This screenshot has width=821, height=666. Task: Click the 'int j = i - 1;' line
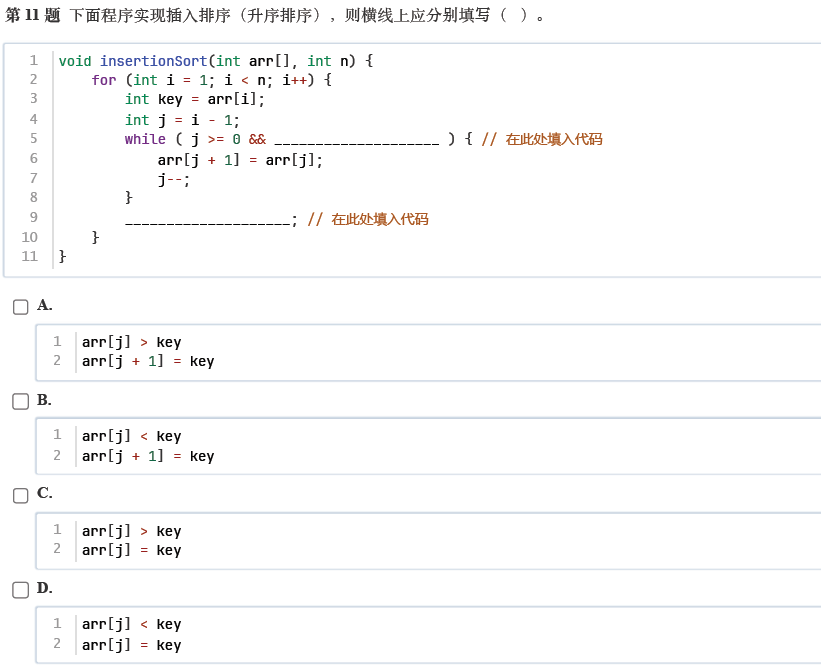click(x=182, y=120)
